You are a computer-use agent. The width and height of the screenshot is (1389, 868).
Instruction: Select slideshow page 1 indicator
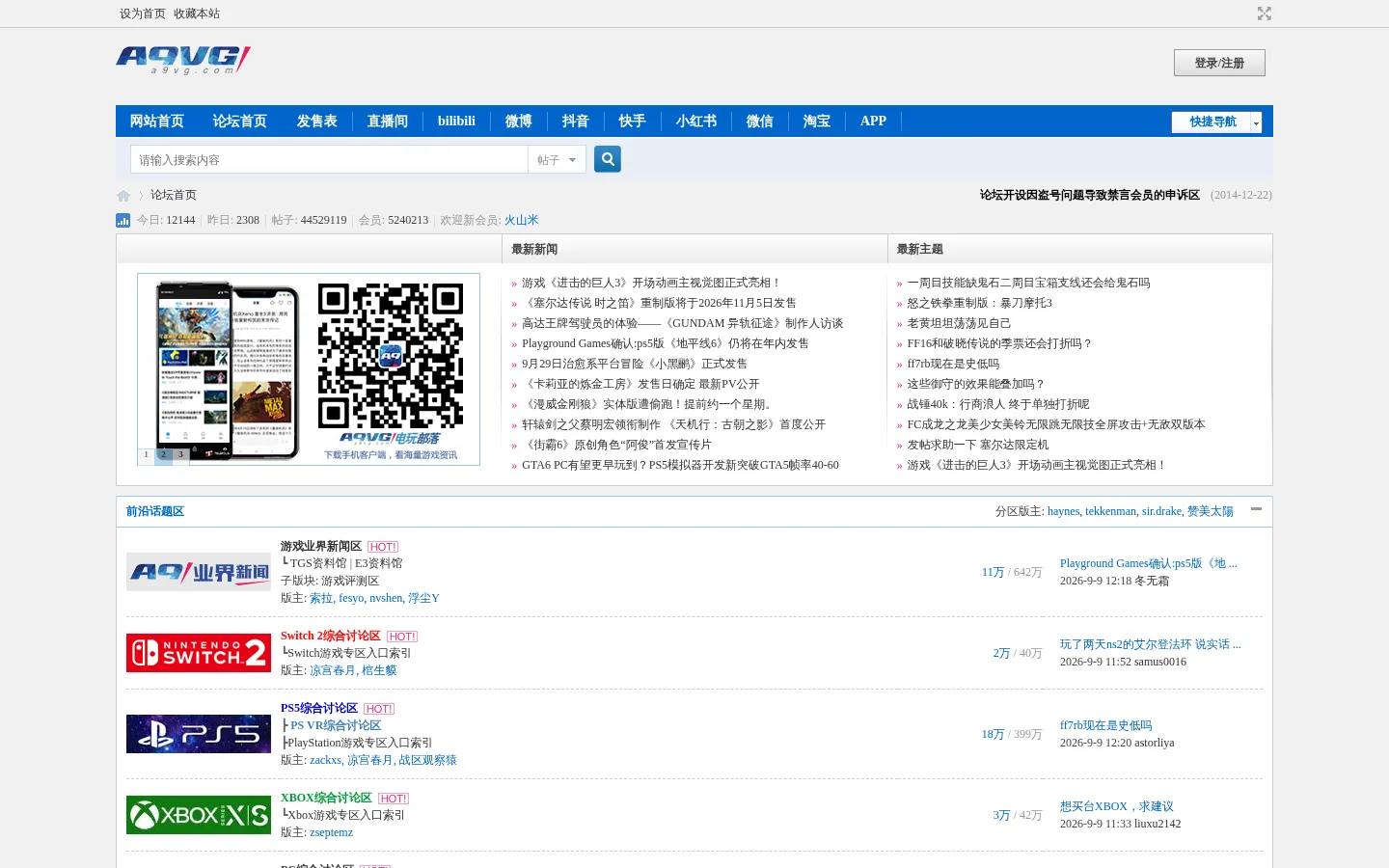click(x=147, y=454)
